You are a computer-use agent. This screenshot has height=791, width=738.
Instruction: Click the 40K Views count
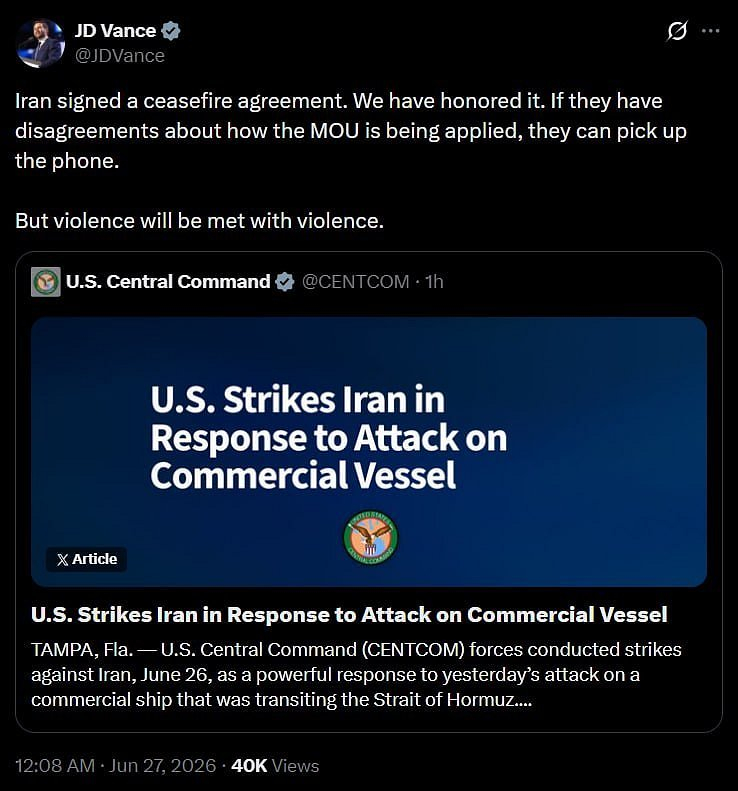coord(275,765)
